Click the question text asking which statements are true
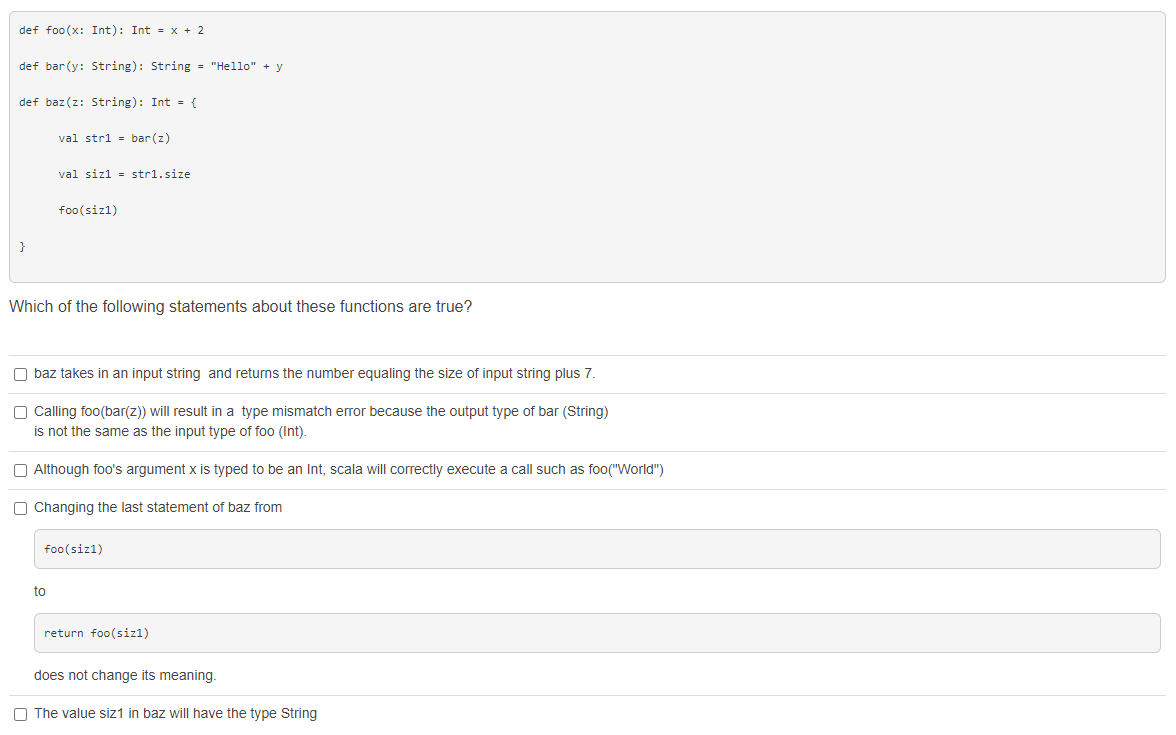 pyautogui.click(x=240, y=307)
